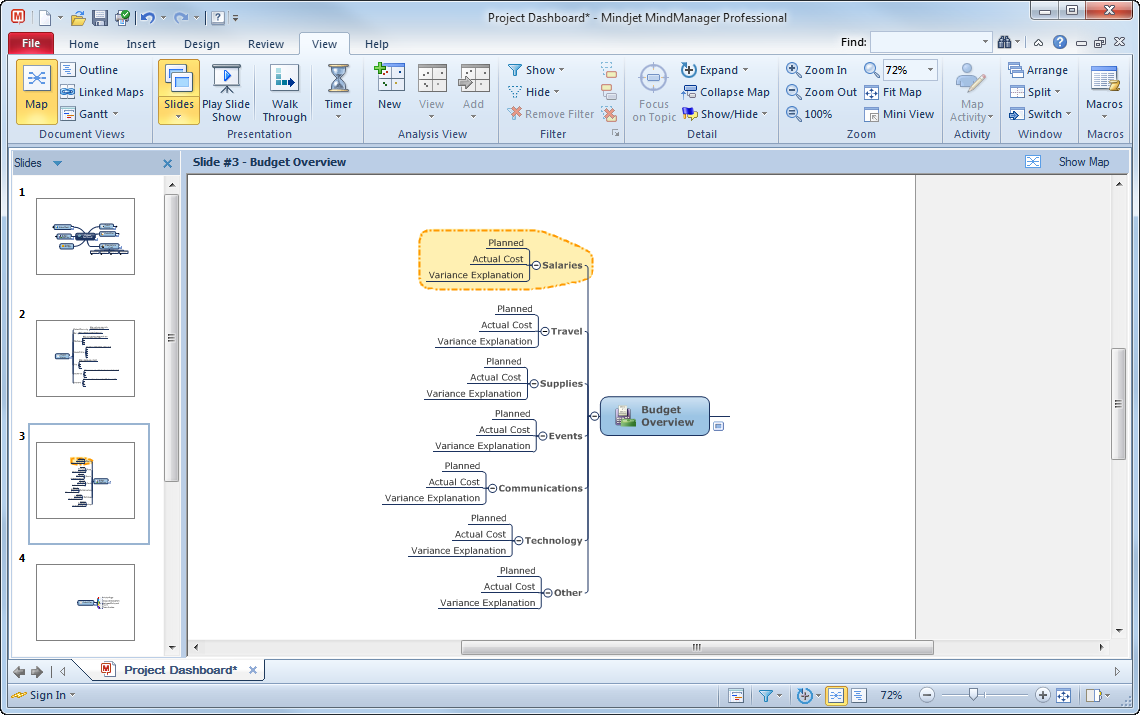The width and height of the screenshot is (1140, 715).
Task: Select slide 1 thumbnail
Action: click(x=85, y=236)
